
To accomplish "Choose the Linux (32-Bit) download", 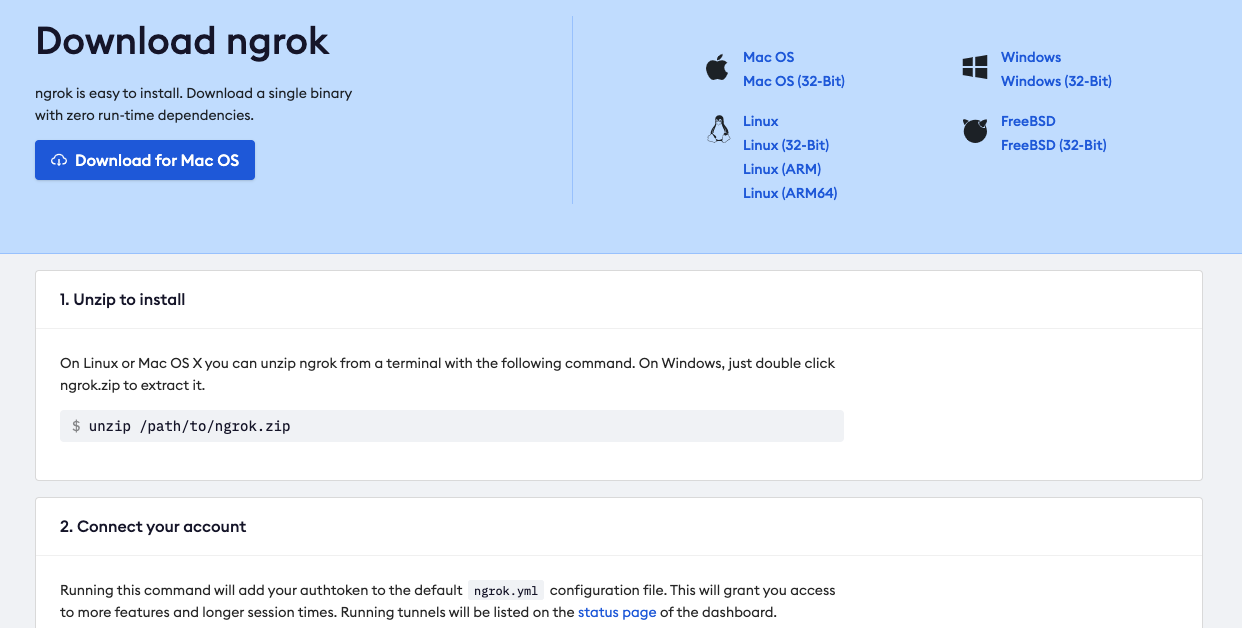I will coord(785,145).
